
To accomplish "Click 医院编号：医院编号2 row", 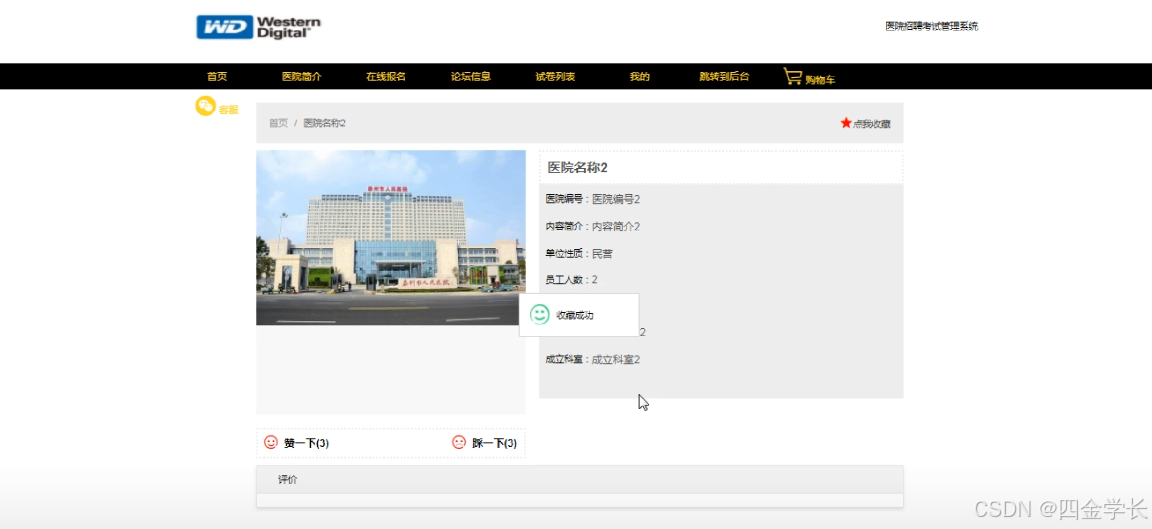I will [592, 199].
